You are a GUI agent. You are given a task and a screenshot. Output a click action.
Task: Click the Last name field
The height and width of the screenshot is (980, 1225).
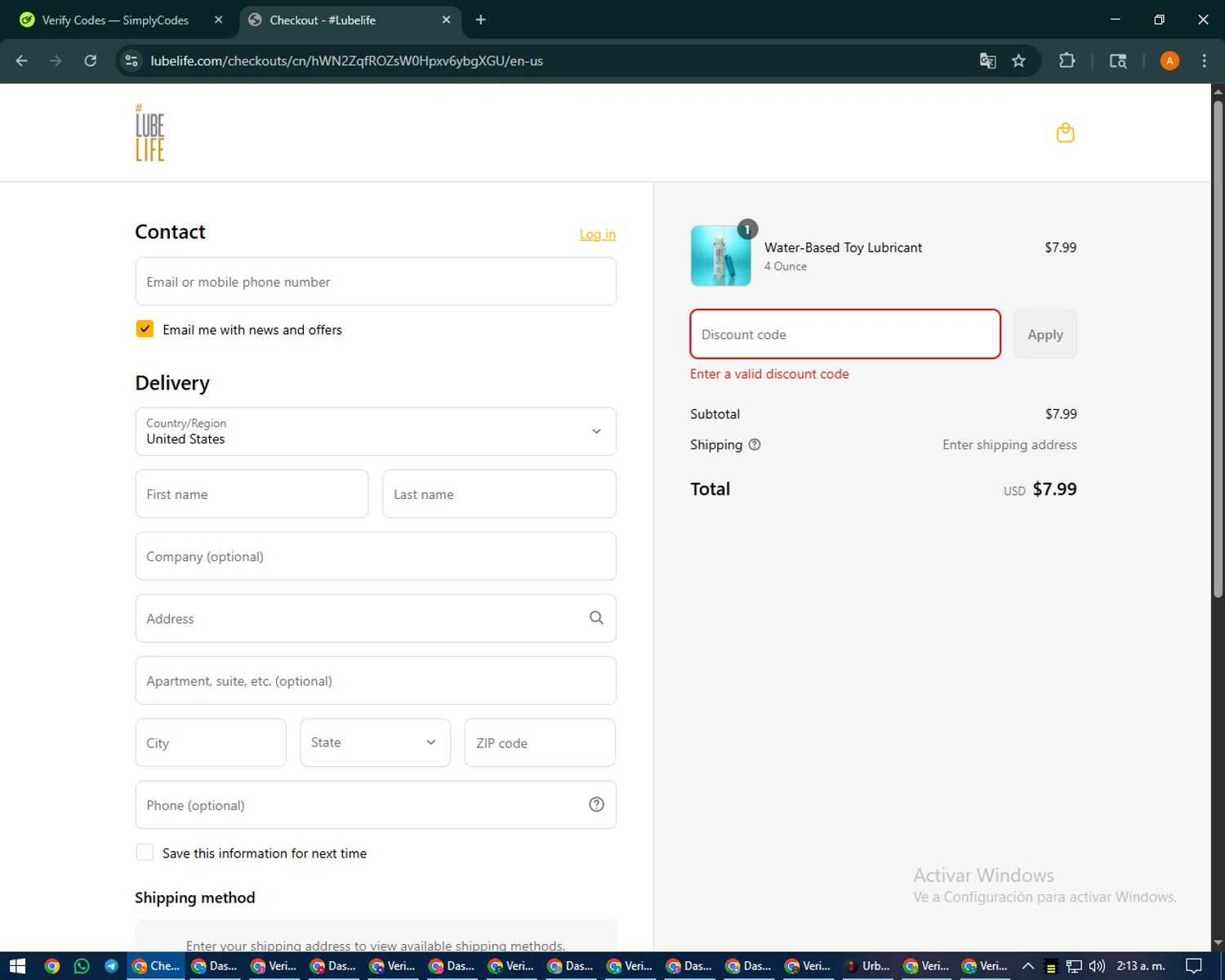(x=499, y=493)
